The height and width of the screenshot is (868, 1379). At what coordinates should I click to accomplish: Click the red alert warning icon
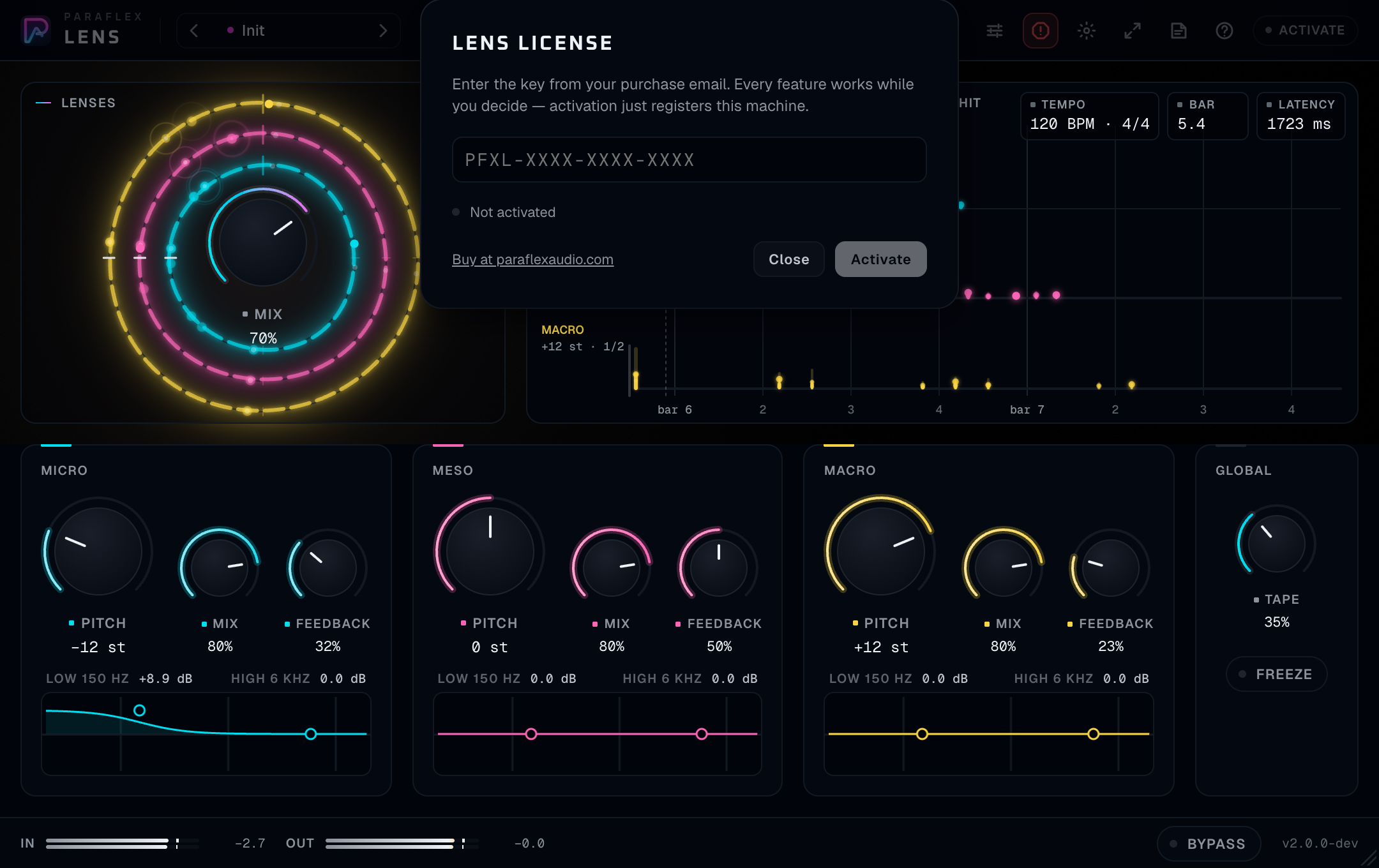1041,31
